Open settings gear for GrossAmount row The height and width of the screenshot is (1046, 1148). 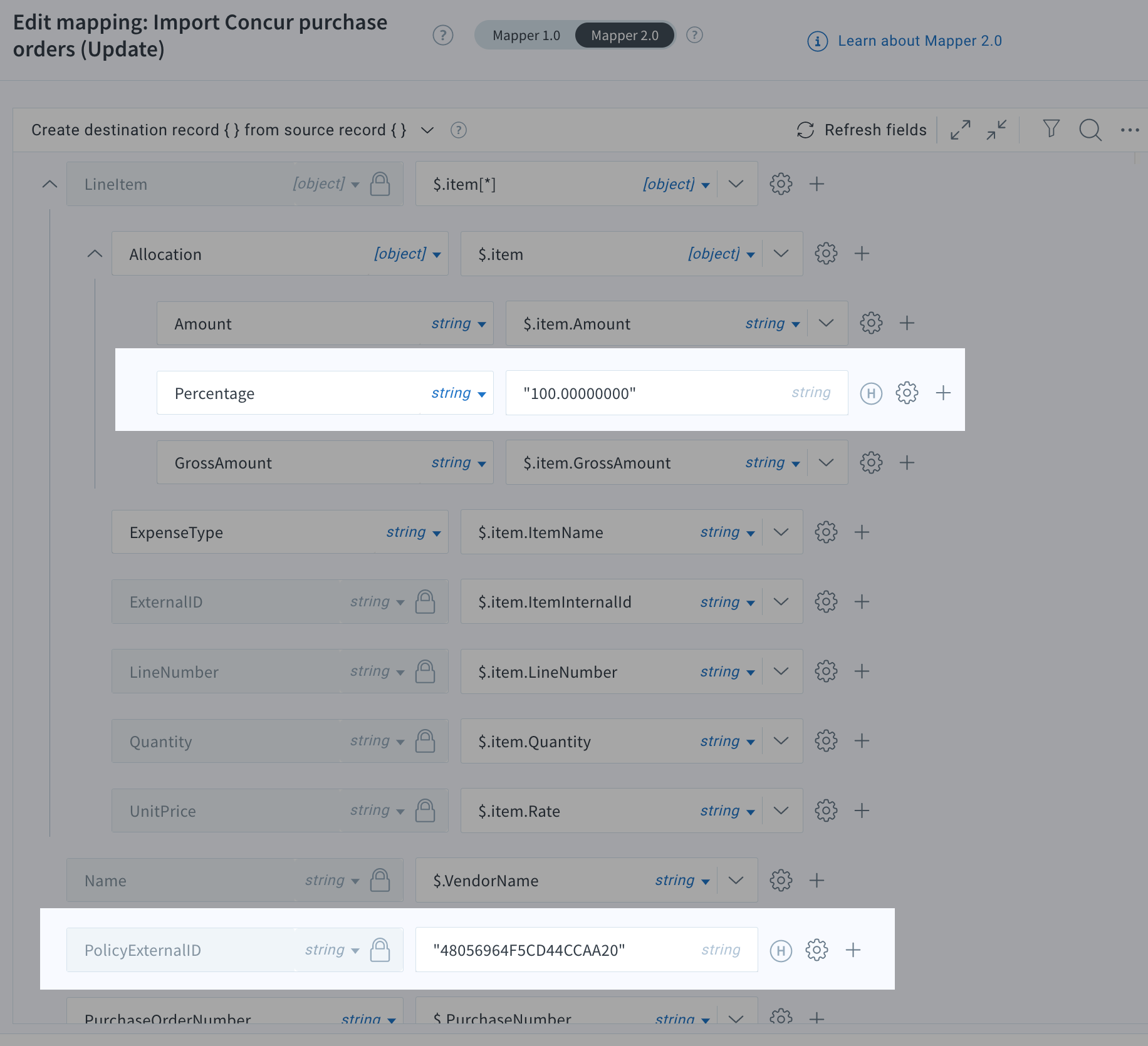pyautogui.click(x=871, y=463)
